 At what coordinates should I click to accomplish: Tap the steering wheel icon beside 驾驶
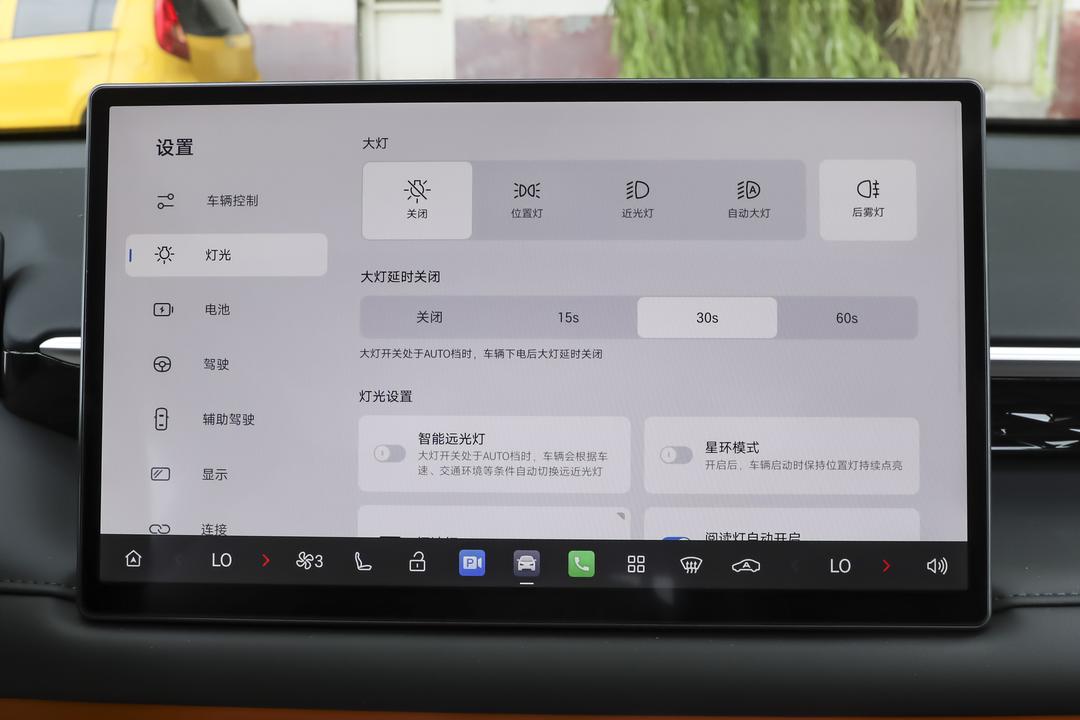[163, 364]
